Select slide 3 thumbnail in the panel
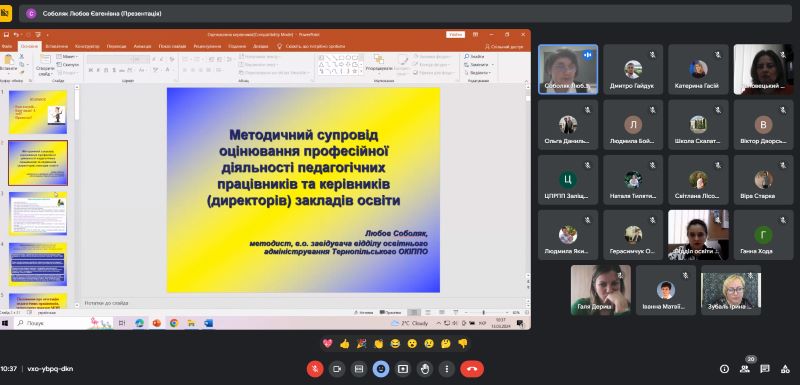The height and width of the screenshot is (385, 800). click(x=38, y=214)
